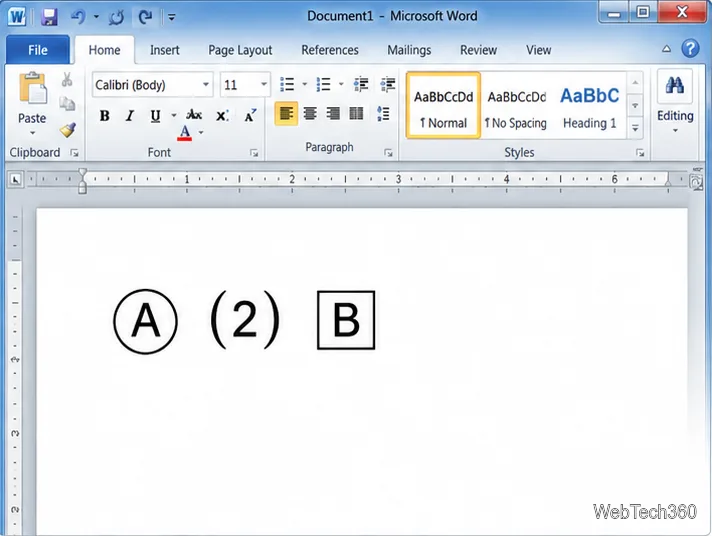
Task: Open Word Help question mark
Action: point(690,48)
